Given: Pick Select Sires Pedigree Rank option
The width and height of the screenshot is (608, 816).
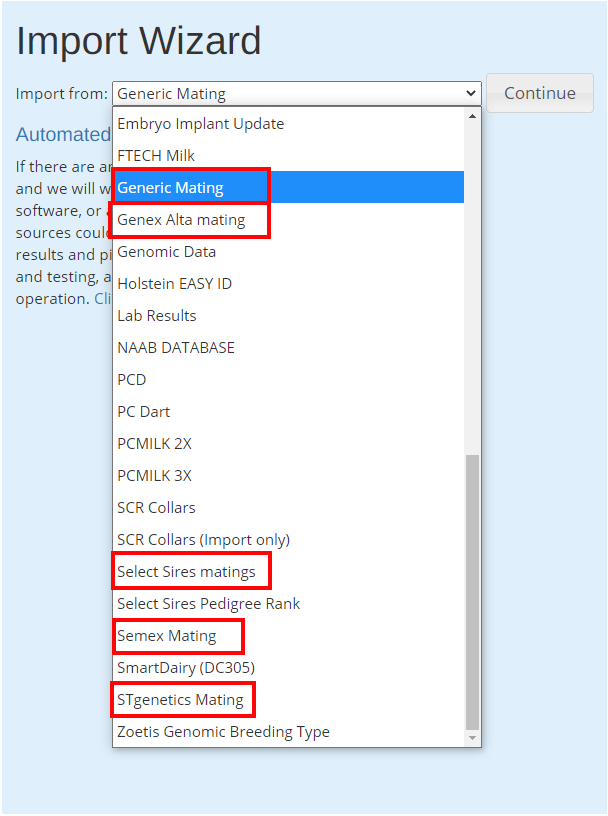Looking at the screenshot, I should 288,604.
